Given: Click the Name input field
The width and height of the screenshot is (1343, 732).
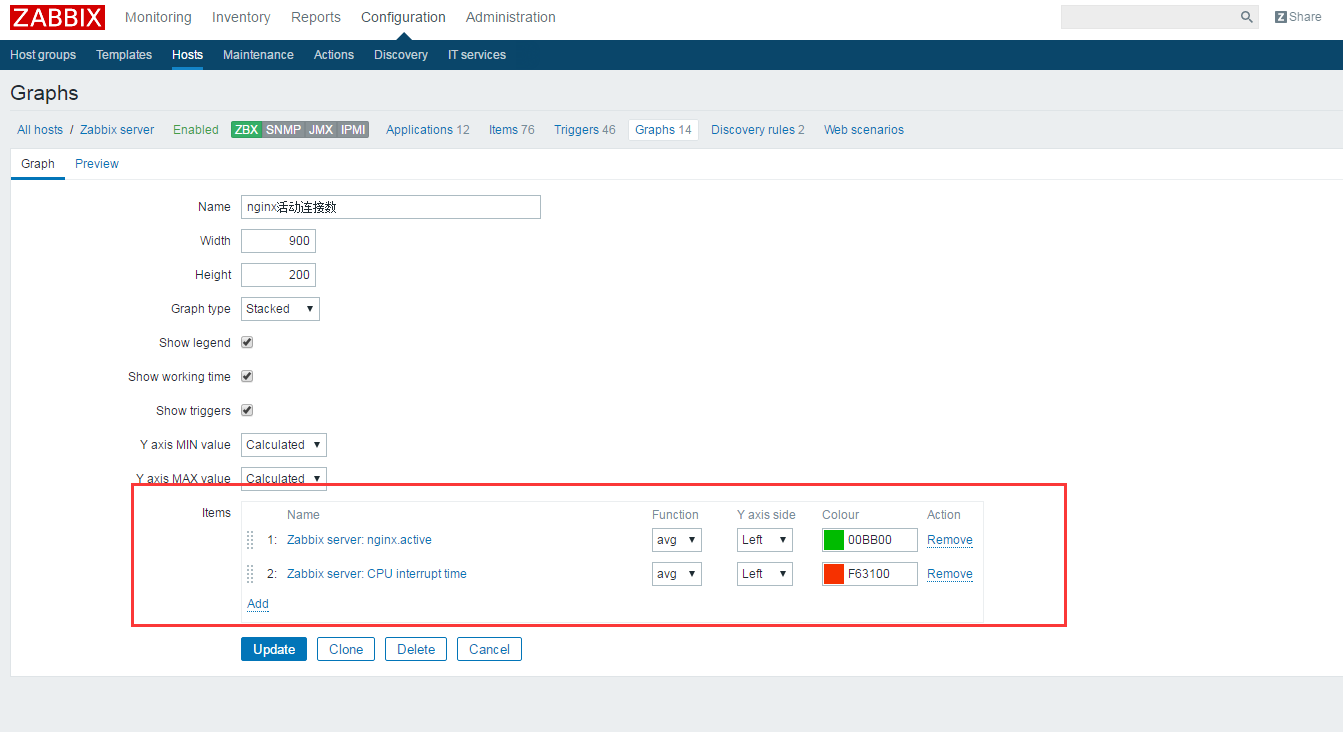Looking at the screenshot, I should coord(391,207).
